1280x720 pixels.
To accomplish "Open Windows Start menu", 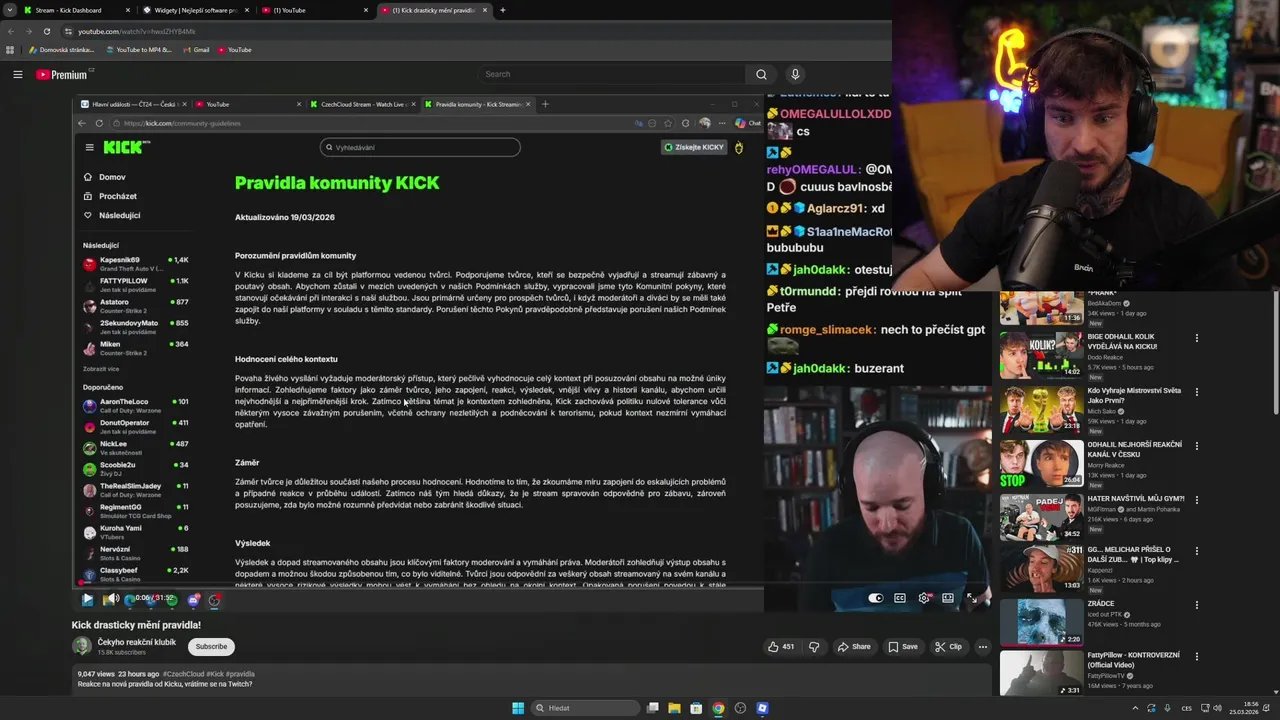I will tap(518, 708).
